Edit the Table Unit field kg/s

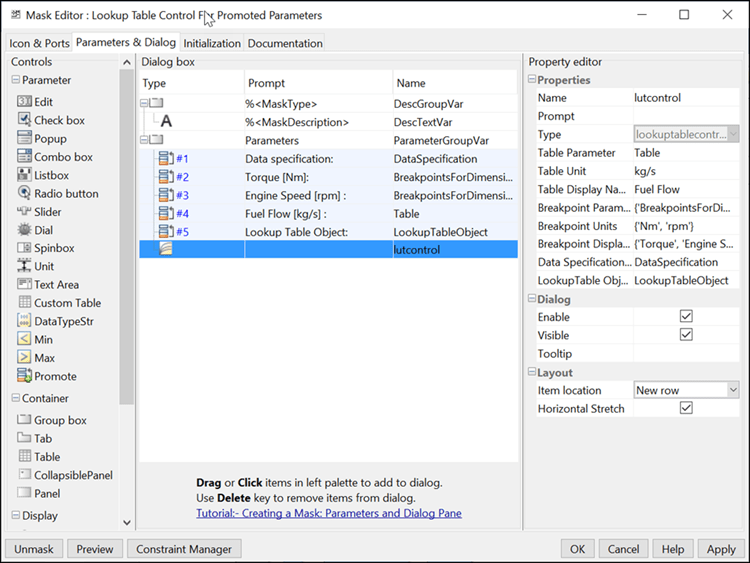(686, 171)
